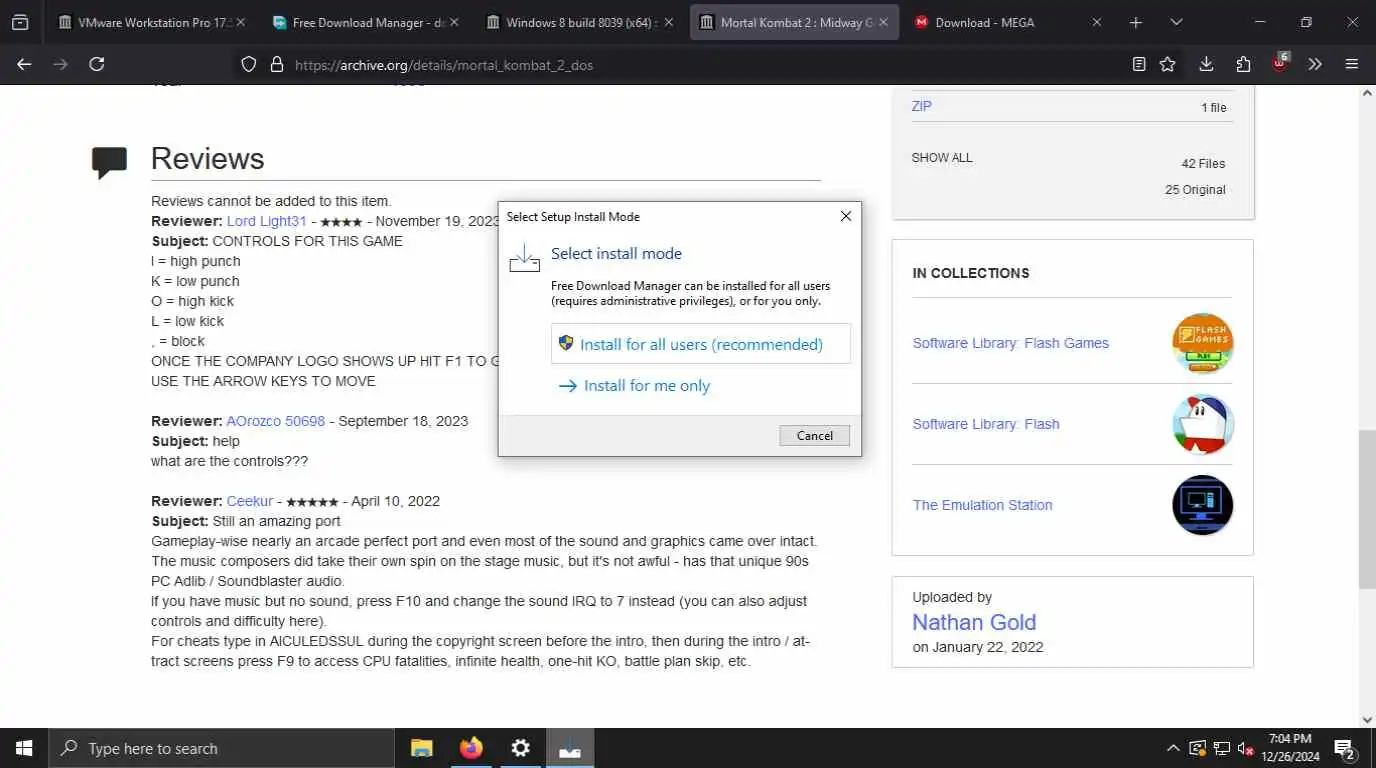This screenshot has height=768, width=1376.
Task: Show more toolbar tools chevron
Action: (1315, 64)
